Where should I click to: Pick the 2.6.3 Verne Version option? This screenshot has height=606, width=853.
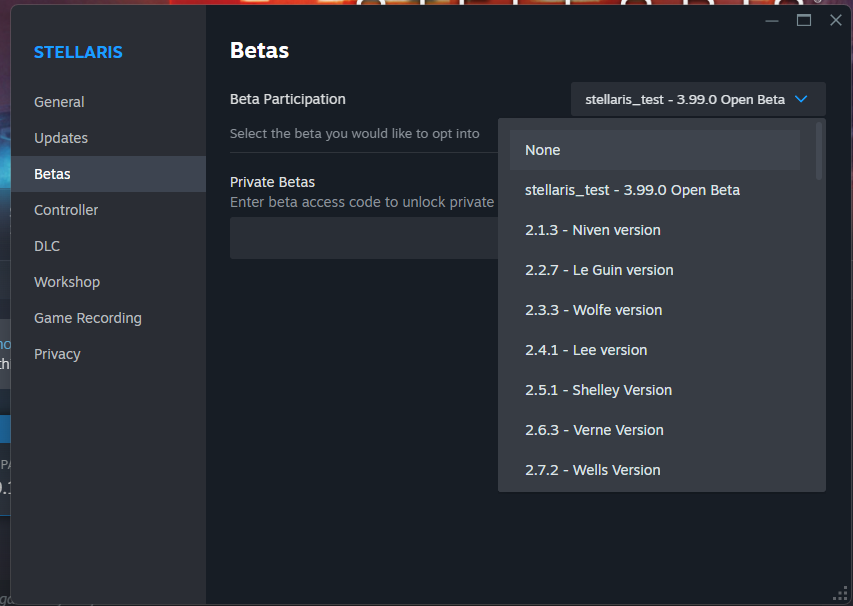654,430
